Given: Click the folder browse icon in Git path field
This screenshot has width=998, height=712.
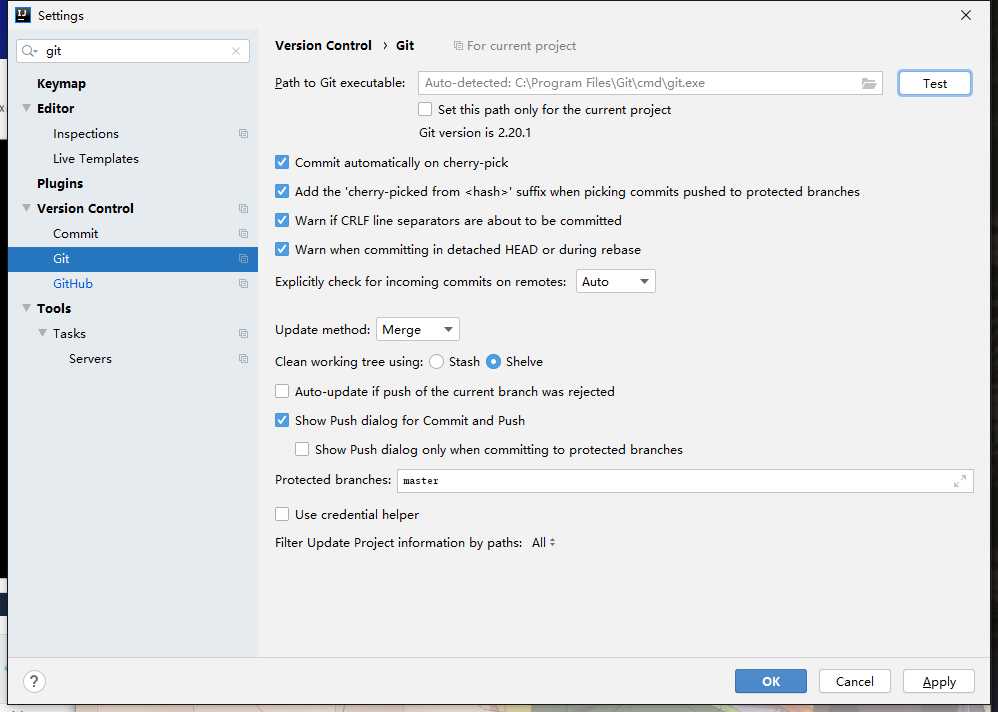Looking at the screenshot, I should (x=869, y=83).
